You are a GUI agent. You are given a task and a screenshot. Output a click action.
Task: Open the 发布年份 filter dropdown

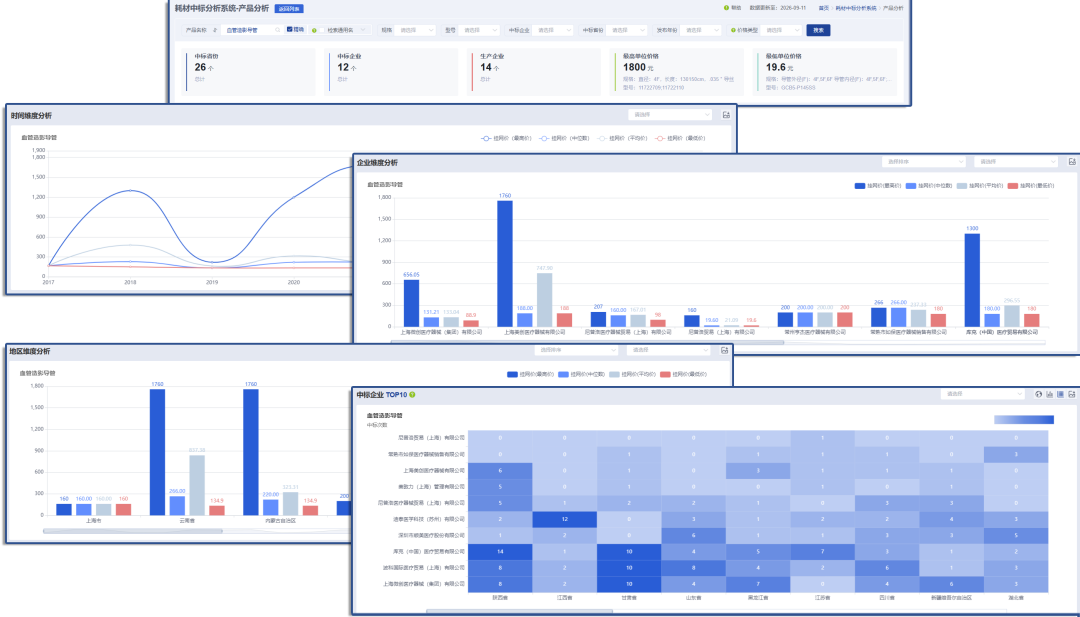[701, 30]
